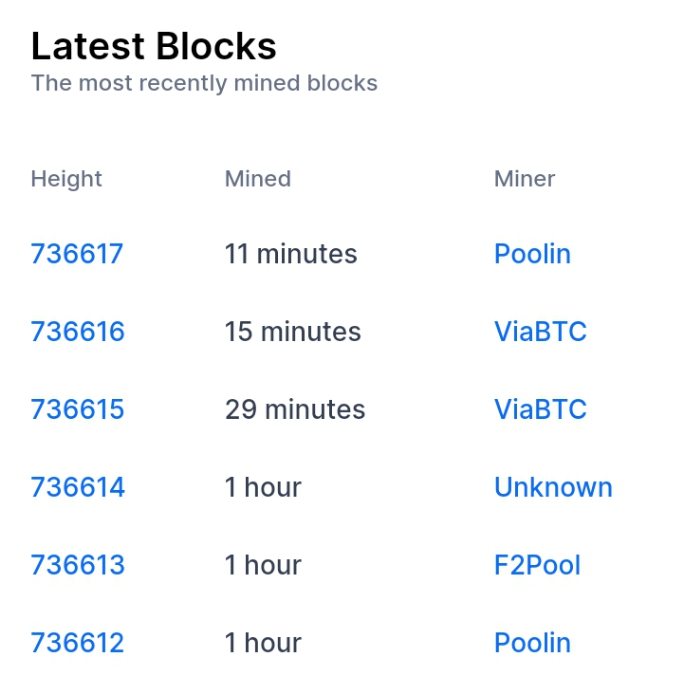Click the 15 minutes mined time
The height and width of the screenshot is (682, 683).
pyautogui.click(x=293, y=332)
